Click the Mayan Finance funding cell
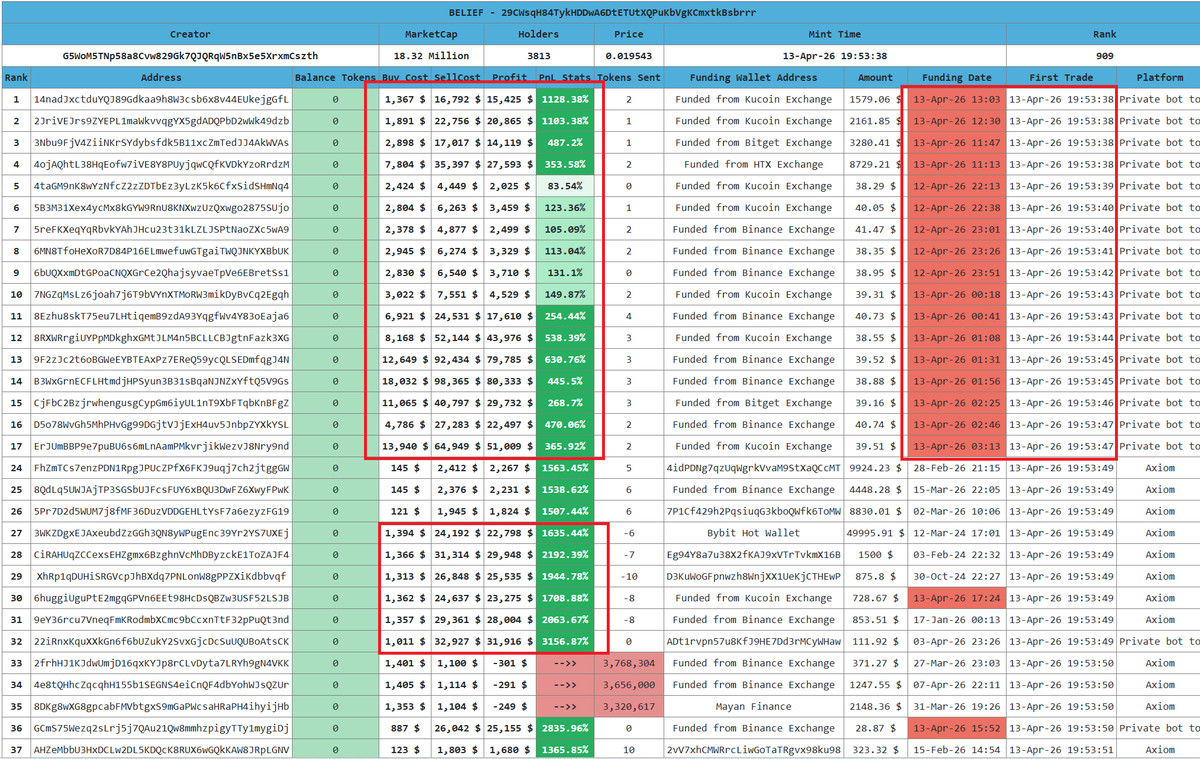1200x759 pixels. coord(753,706)
